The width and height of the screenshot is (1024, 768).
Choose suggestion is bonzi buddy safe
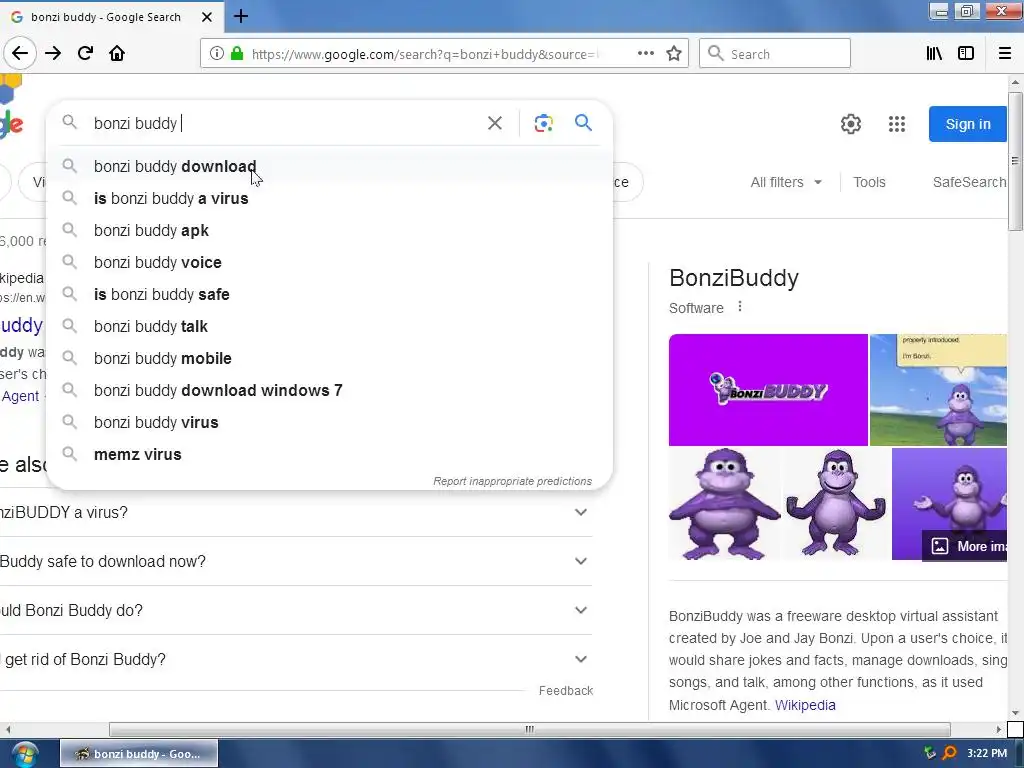[329, 295]
